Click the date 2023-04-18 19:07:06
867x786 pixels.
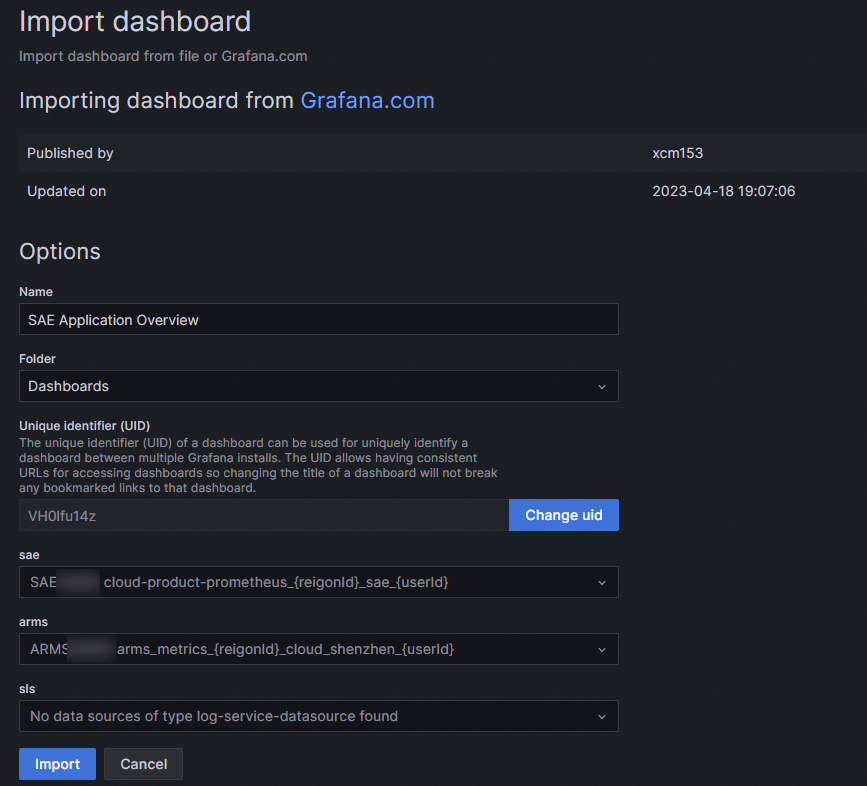(723, 191)
